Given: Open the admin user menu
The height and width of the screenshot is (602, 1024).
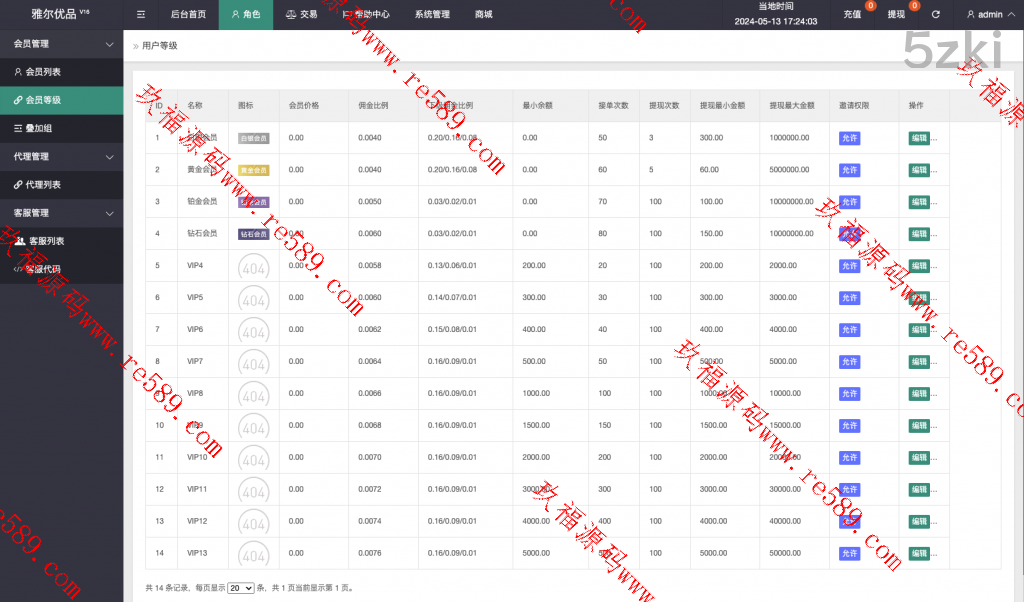Looking at the screenshot, I should point(984,15).
